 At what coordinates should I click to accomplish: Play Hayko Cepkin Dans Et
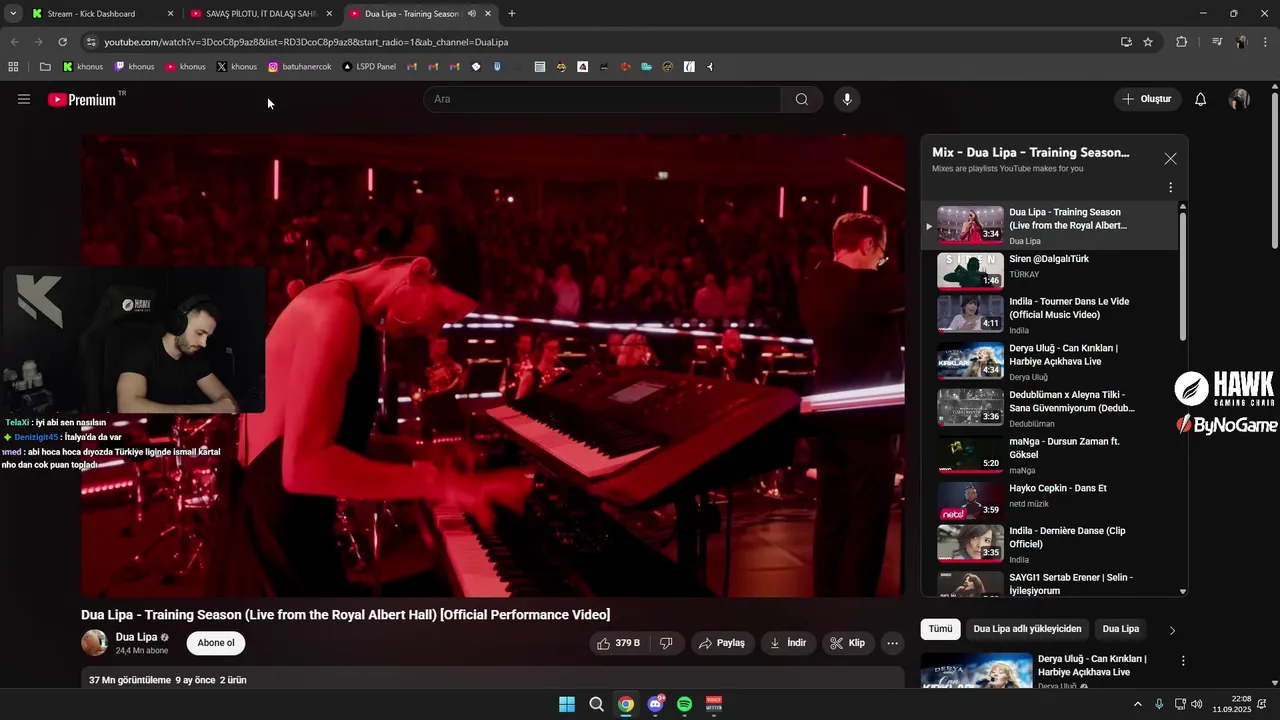coord(1050,500)
